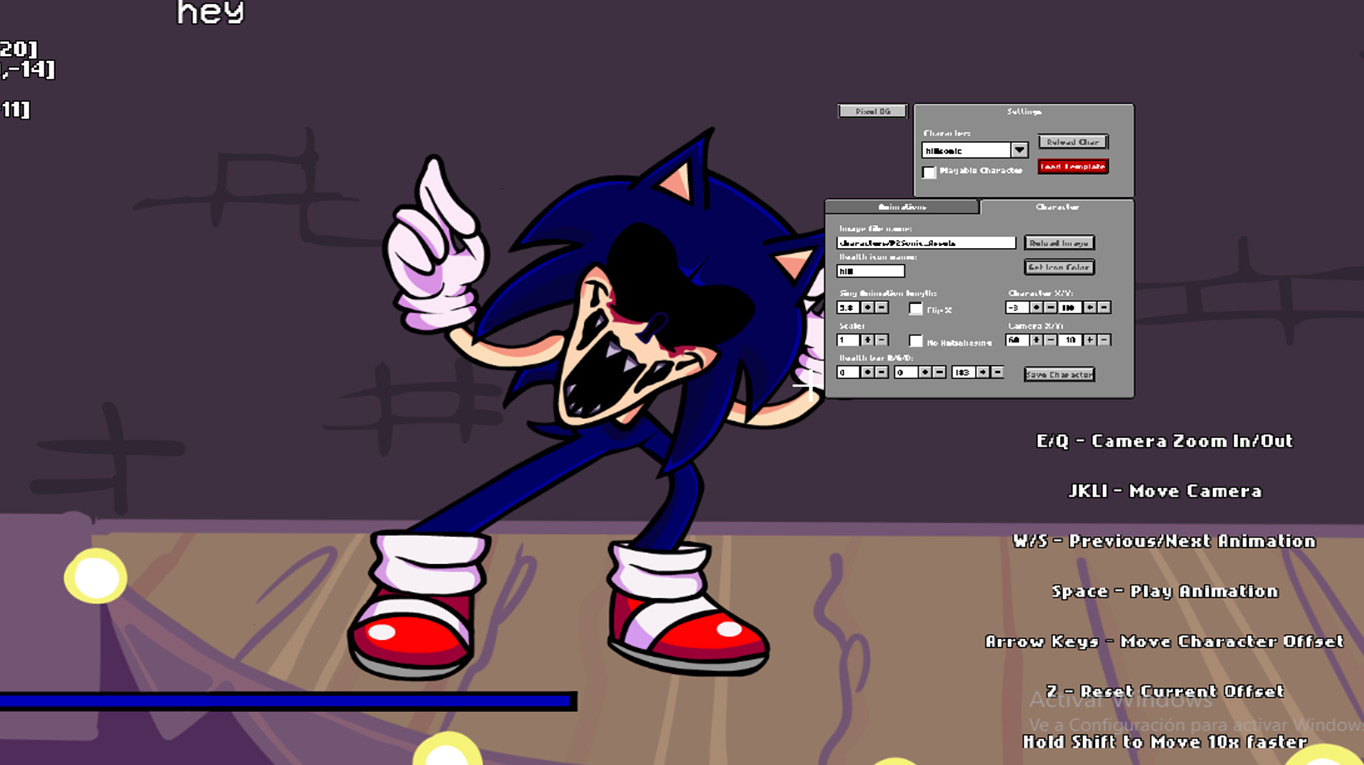Decrease Health bar blue value with minus
The width and height of the screenshot is (1364, 765).
(x=997, y=372)
